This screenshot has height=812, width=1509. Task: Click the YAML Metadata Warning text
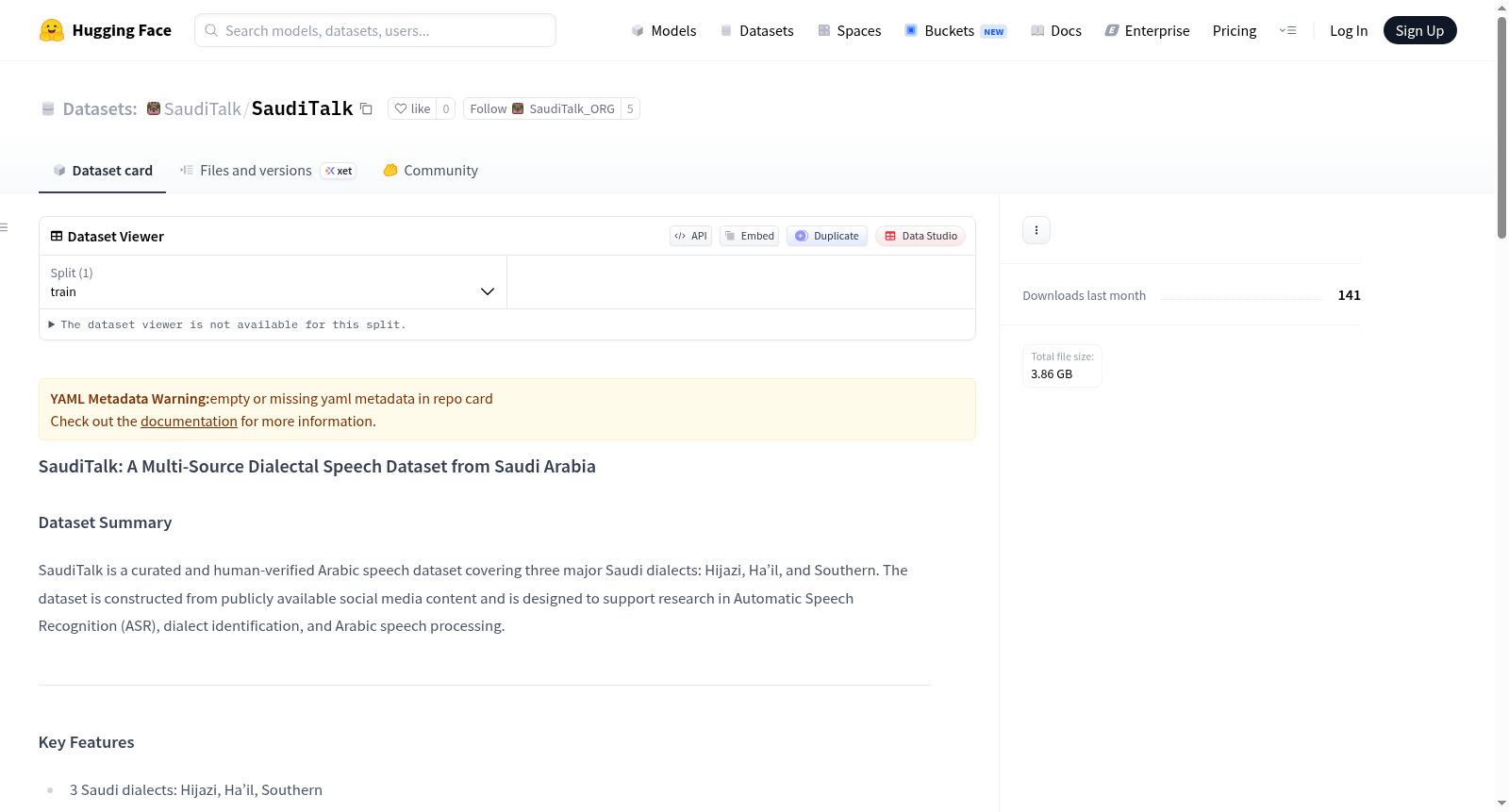[x=130, y=399]
